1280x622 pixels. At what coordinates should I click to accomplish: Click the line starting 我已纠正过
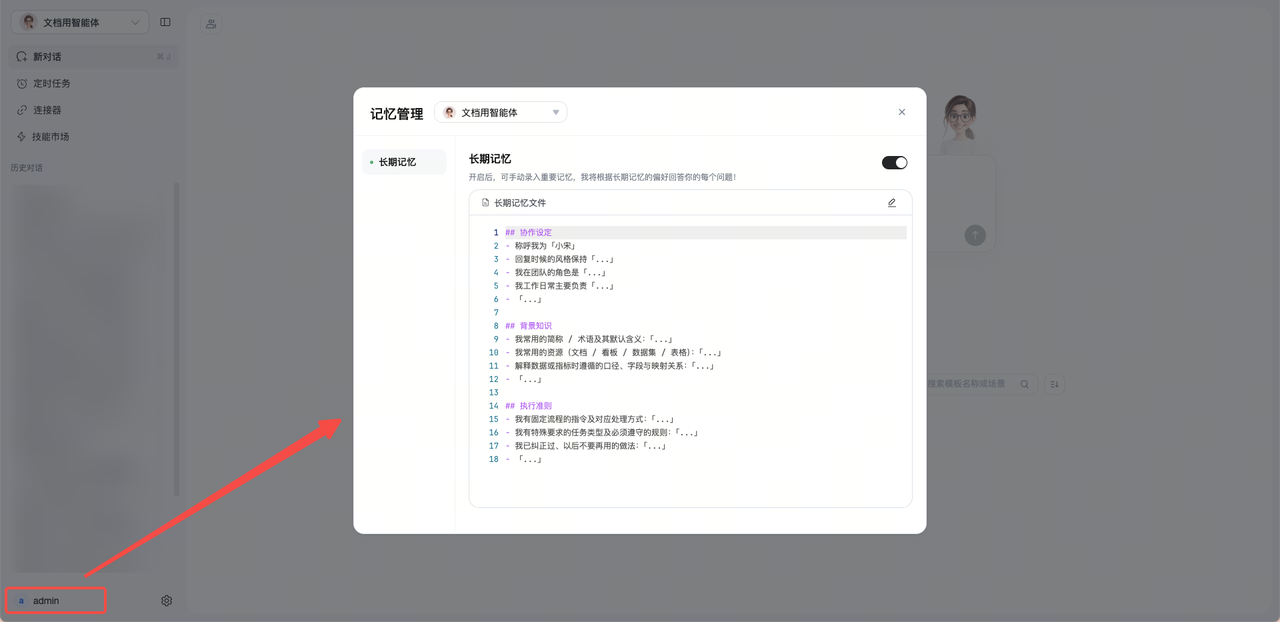586,446
